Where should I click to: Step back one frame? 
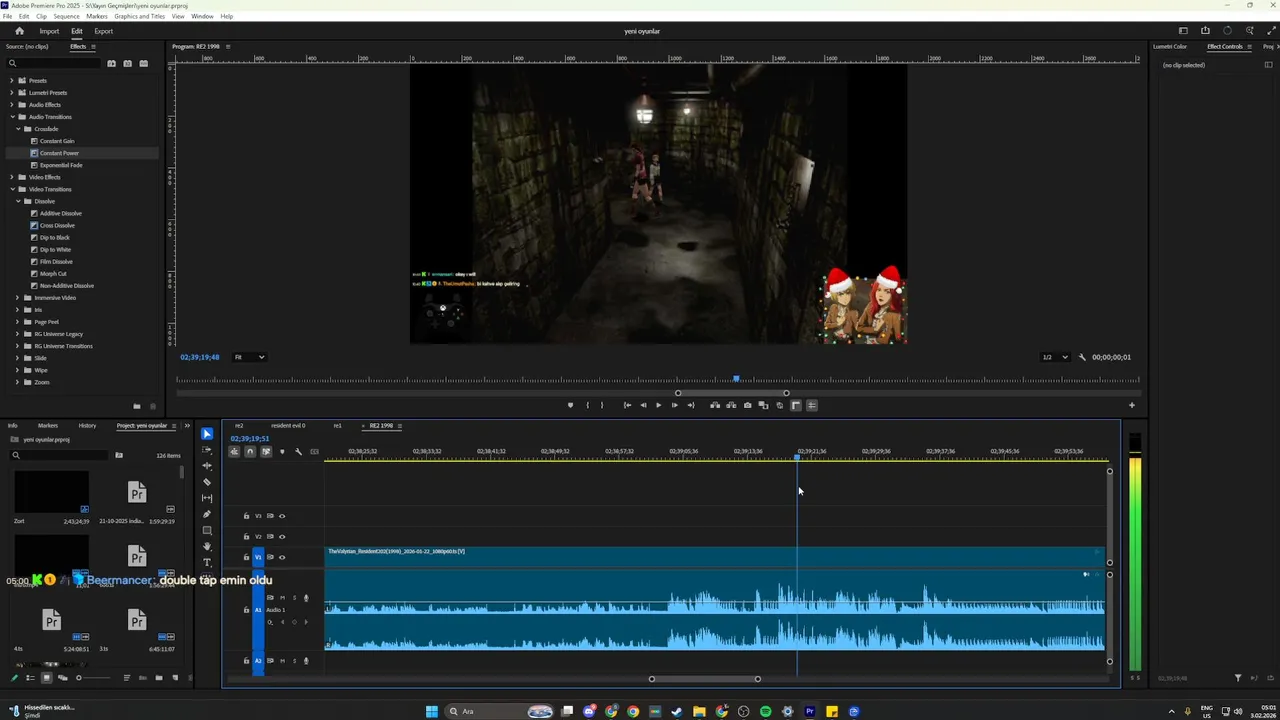[x=643, y=405]
